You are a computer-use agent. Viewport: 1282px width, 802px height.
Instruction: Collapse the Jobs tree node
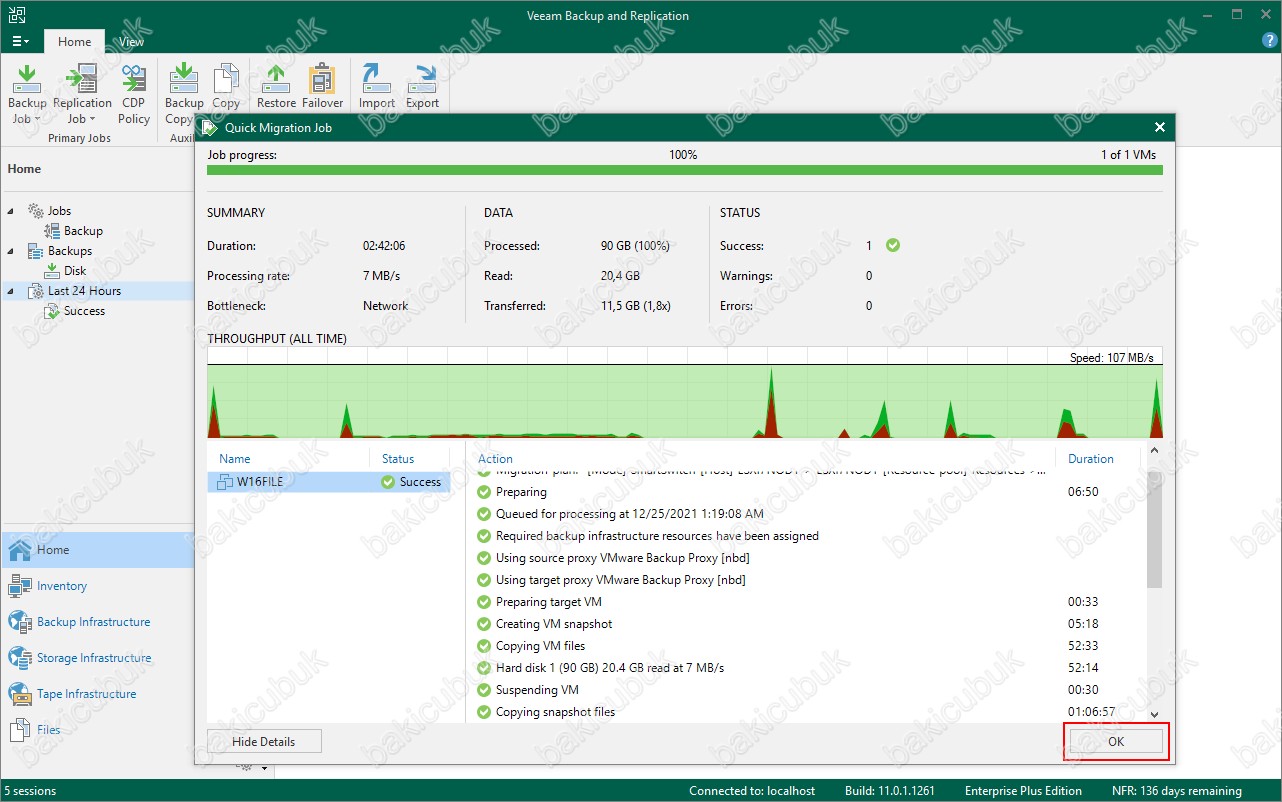click(11, 211)
